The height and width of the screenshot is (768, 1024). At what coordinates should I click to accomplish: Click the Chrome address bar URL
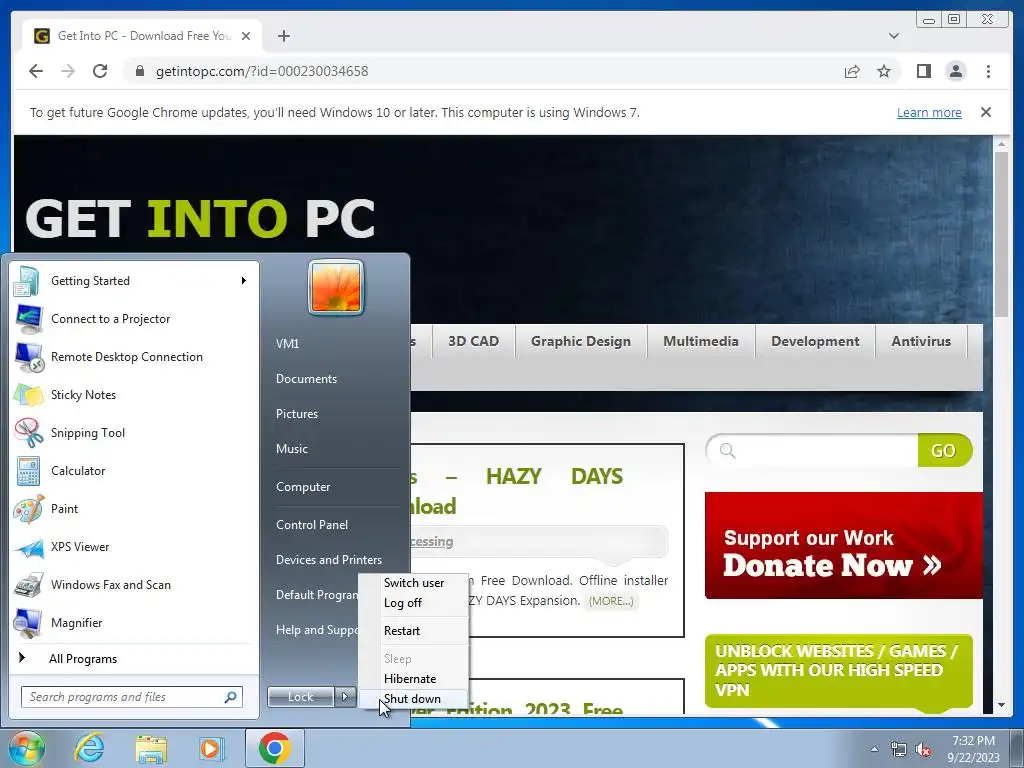coord(262,71)
